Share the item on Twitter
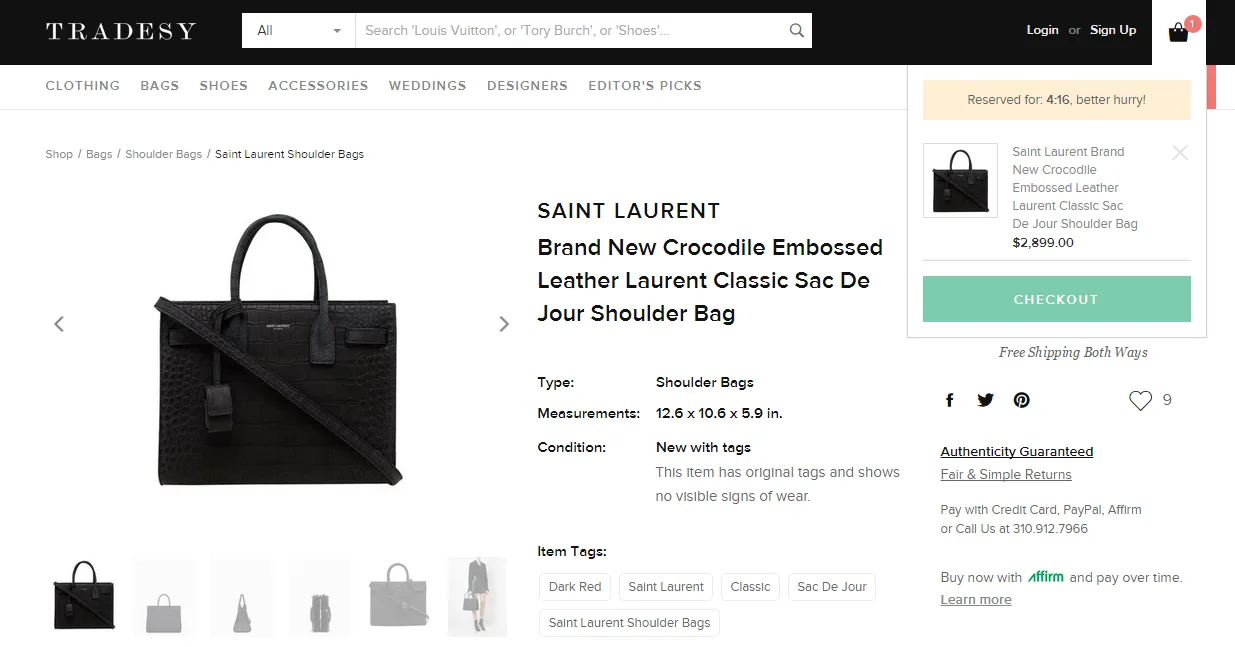 click(985, 400)
